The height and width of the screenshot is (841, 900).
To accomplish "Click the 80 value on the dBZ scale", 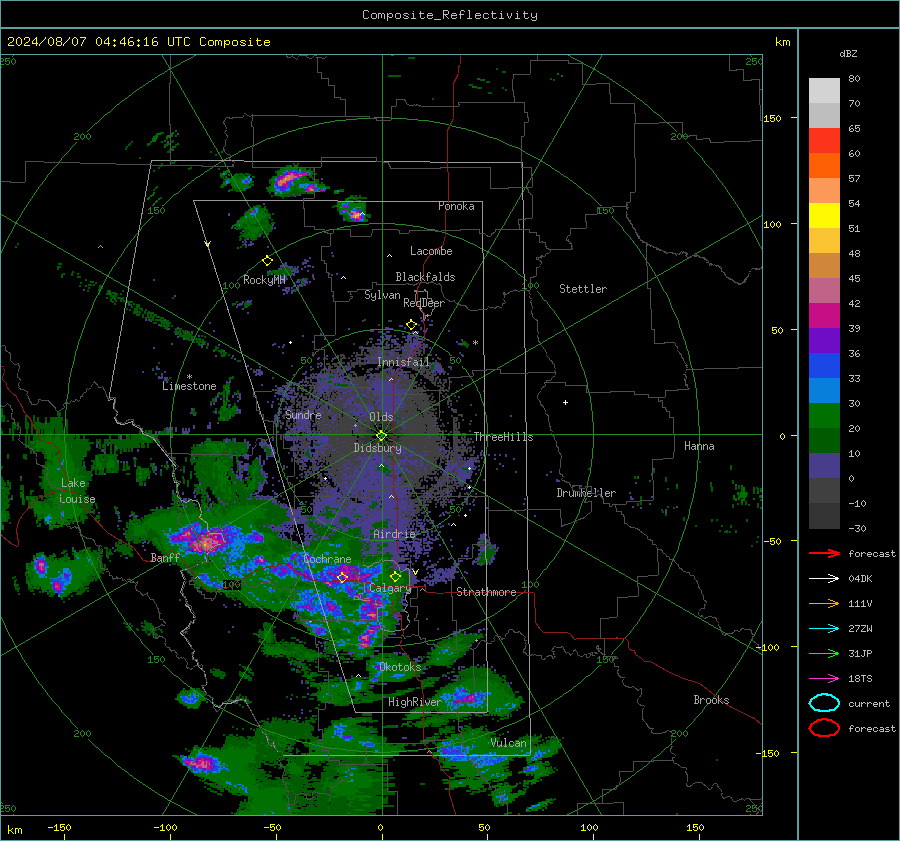I will coord(854,78).
